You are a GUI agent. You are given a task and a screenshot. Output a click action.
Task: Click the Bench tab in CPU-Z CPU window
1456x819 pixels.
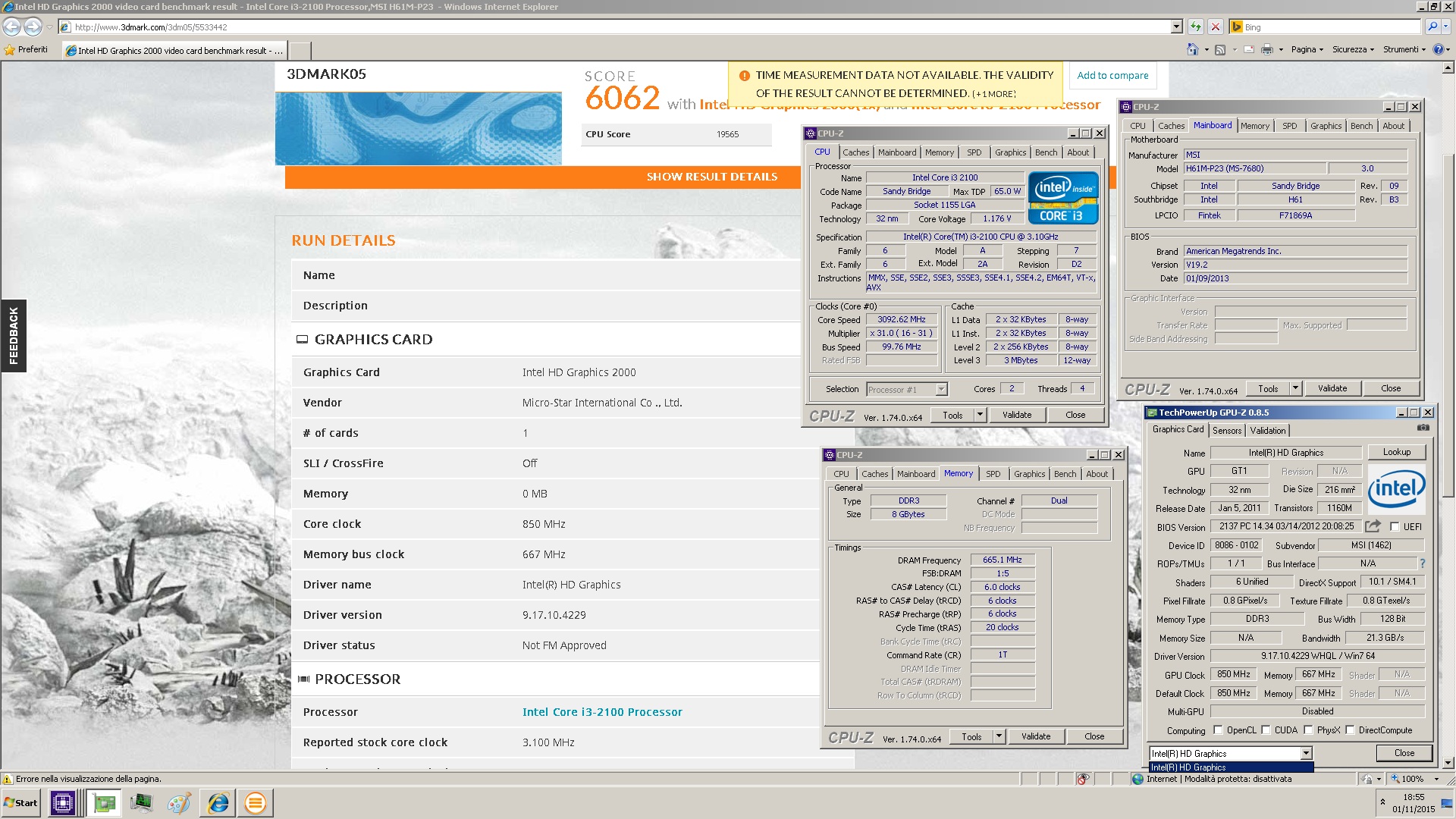click(x=1046, y=152)
